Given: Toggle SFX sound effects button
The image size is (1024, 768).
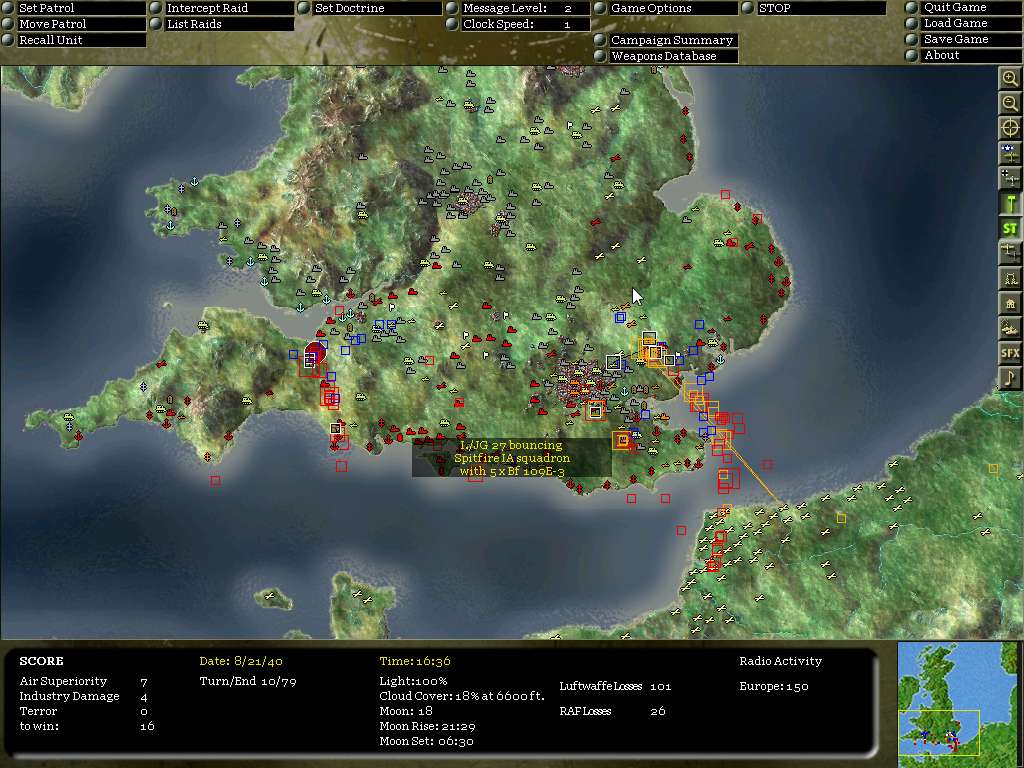Looking at the screenshot, I should [x=1010, y=353].
